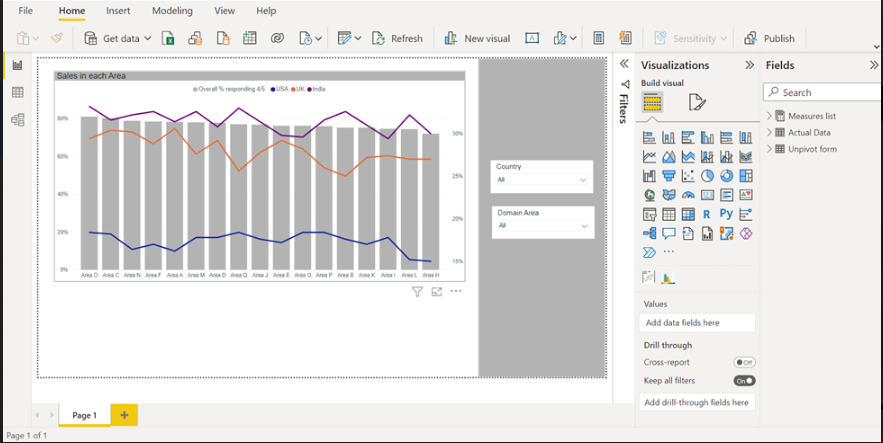Expand the Filters pane
Screen dimensions: 883x443
click(624, 64)
